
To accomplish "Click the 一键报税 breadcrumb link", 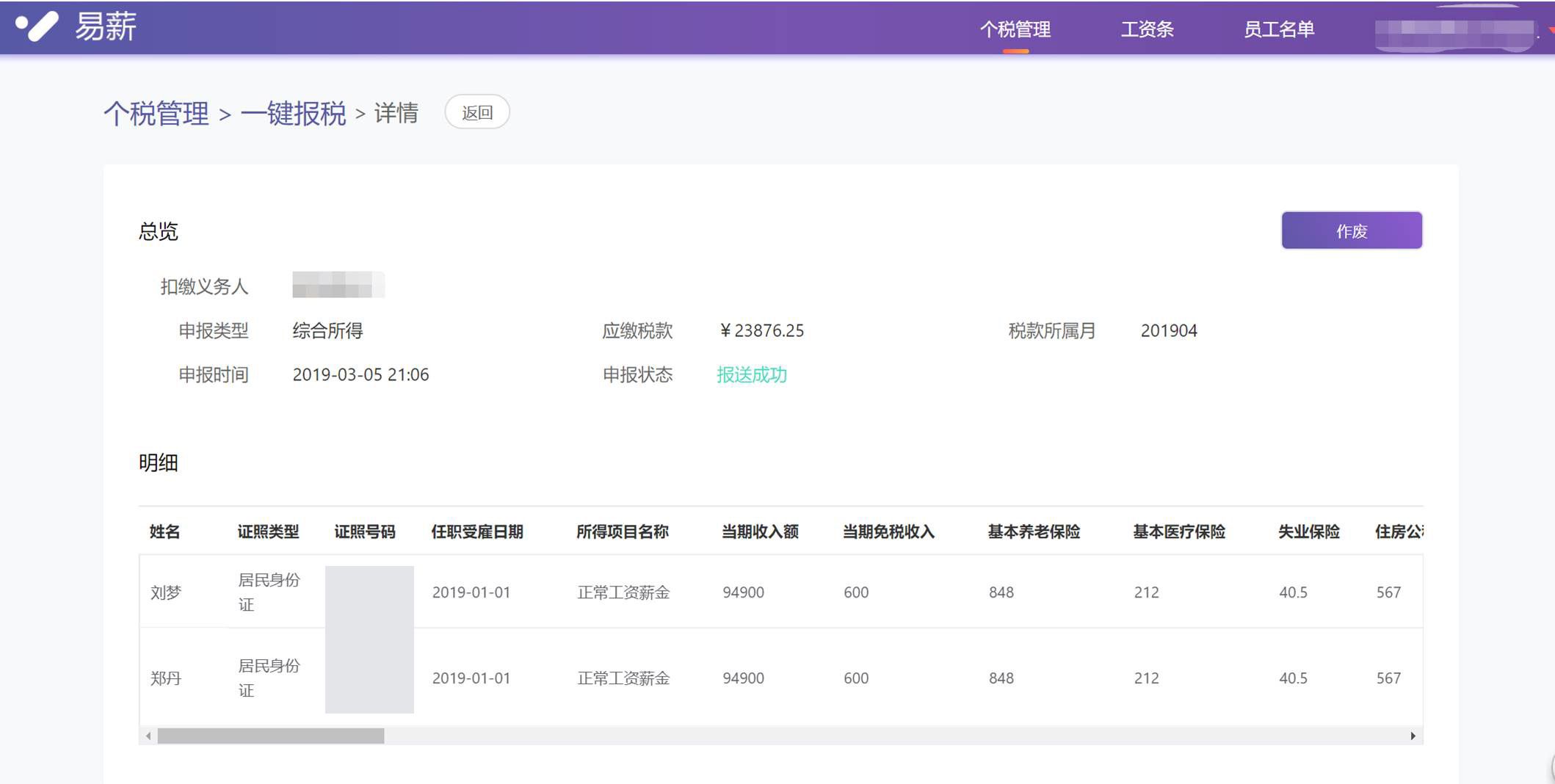I will 293,114.
